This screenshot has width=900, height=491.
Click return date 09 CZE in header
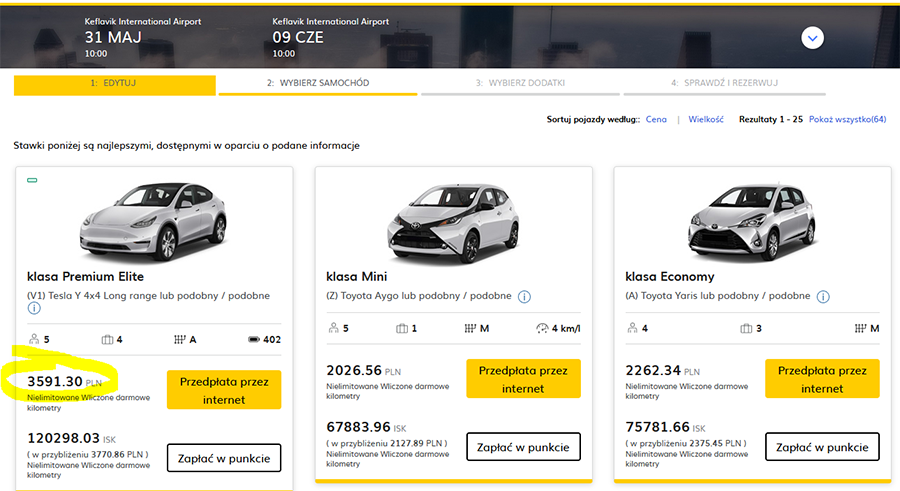pyautogui.click(x=298, y=38)
